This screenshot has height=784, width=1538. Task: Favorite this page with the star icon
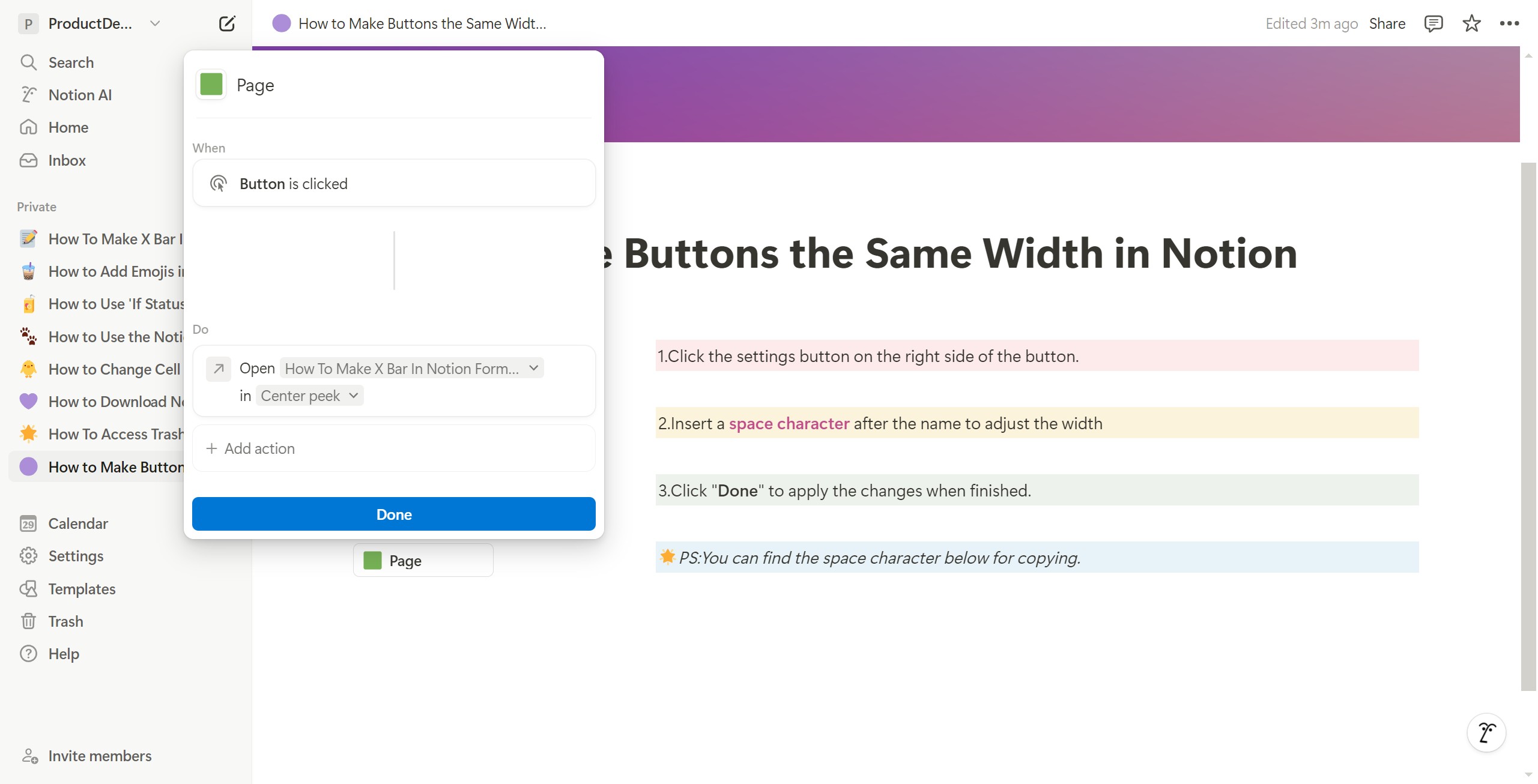(1471, 23)
